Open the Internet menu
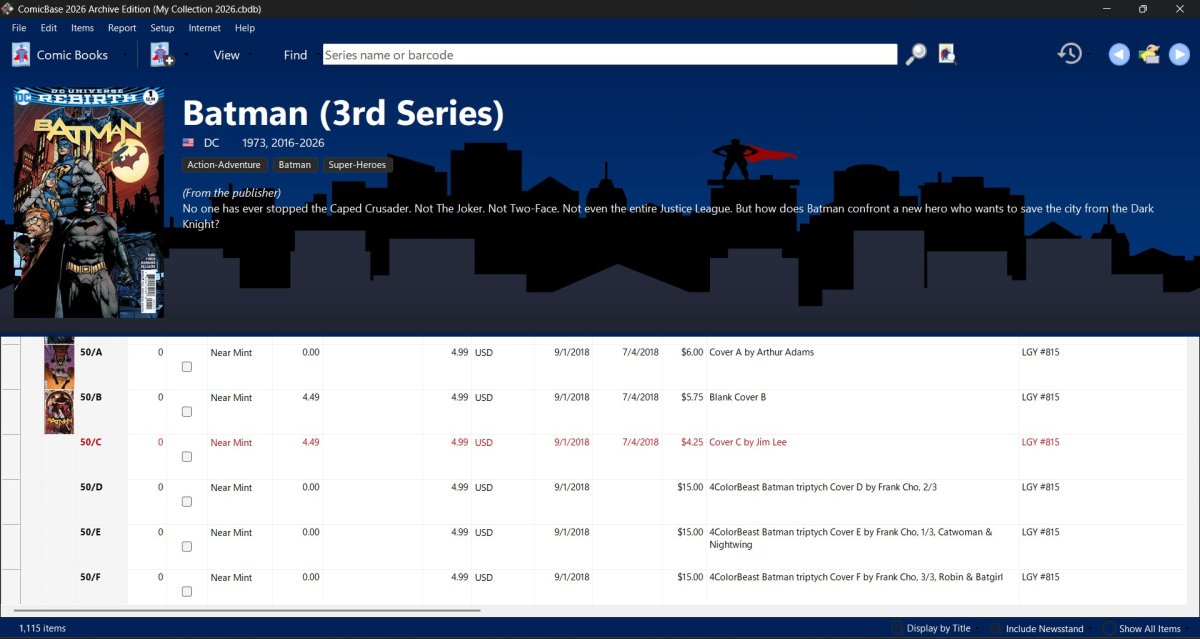 (x=204, y=28)
